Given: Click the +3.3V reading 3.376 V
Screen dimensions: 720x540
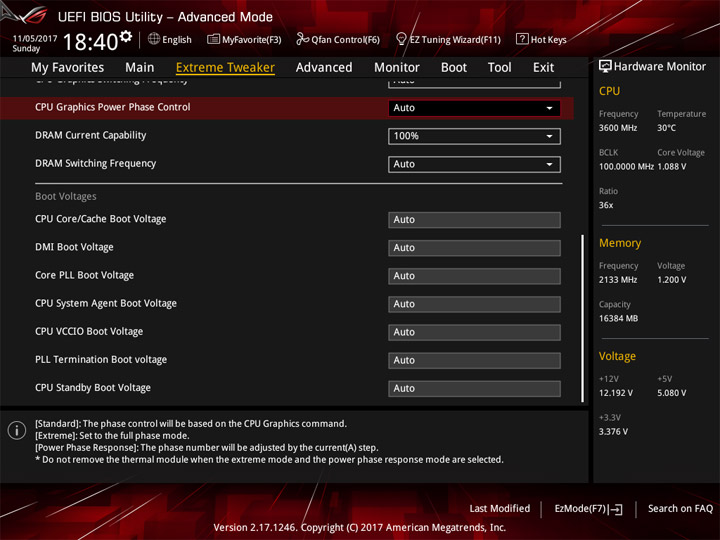Looking at the screenshot, I should point(613,432).
